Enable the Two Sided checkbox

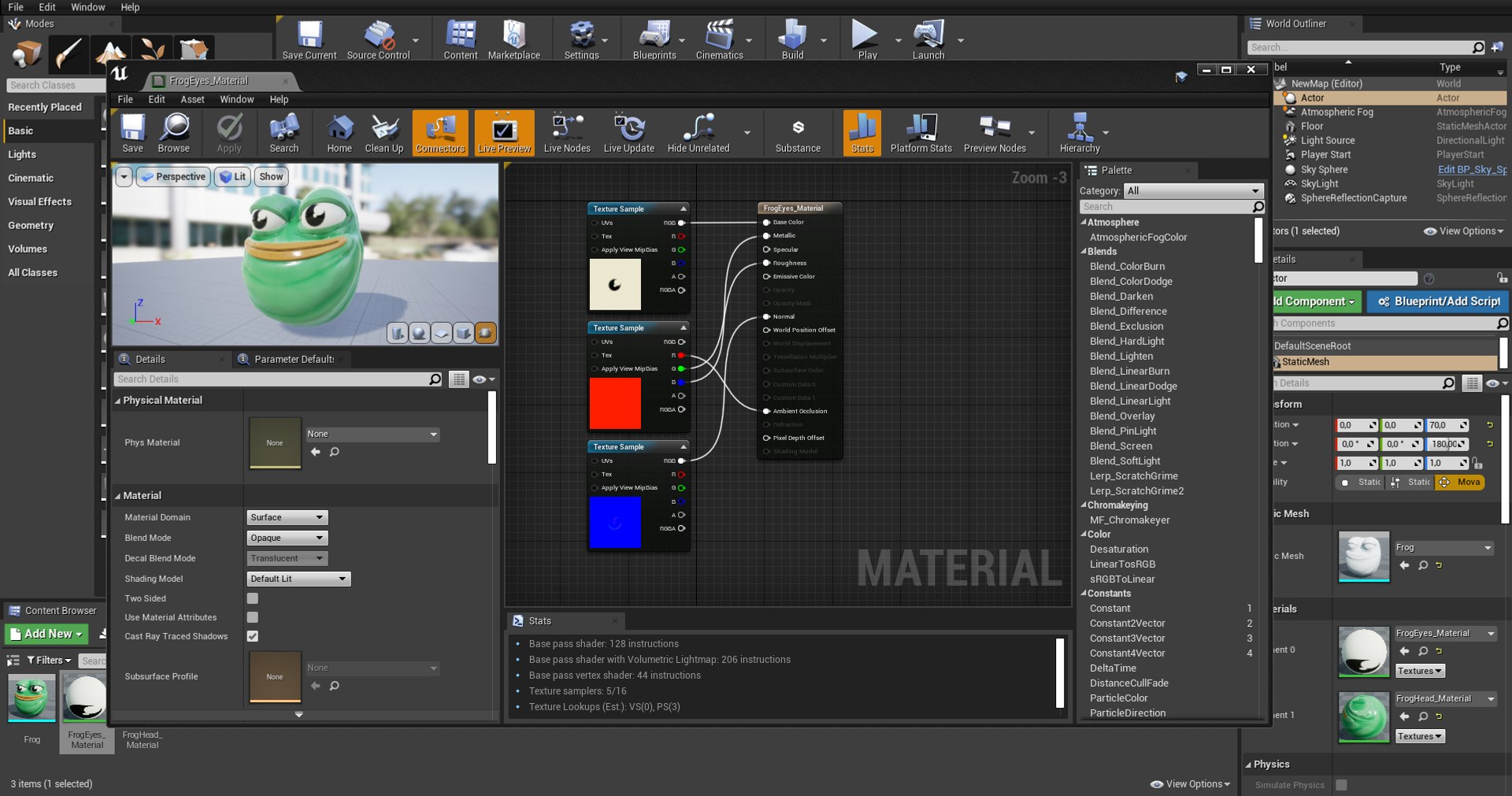coord(253,598)
